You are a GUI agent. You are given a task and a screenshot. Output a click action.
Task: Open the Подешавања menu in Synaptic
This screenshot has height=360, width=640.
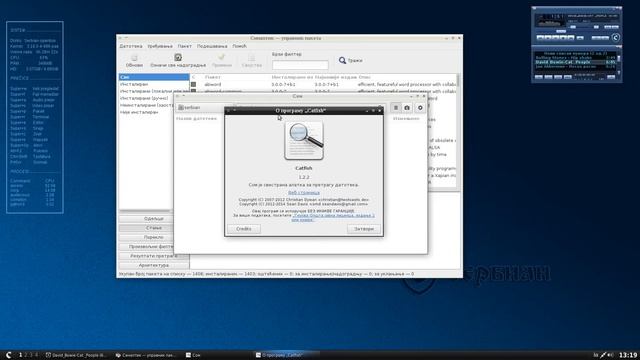(212, 46)
